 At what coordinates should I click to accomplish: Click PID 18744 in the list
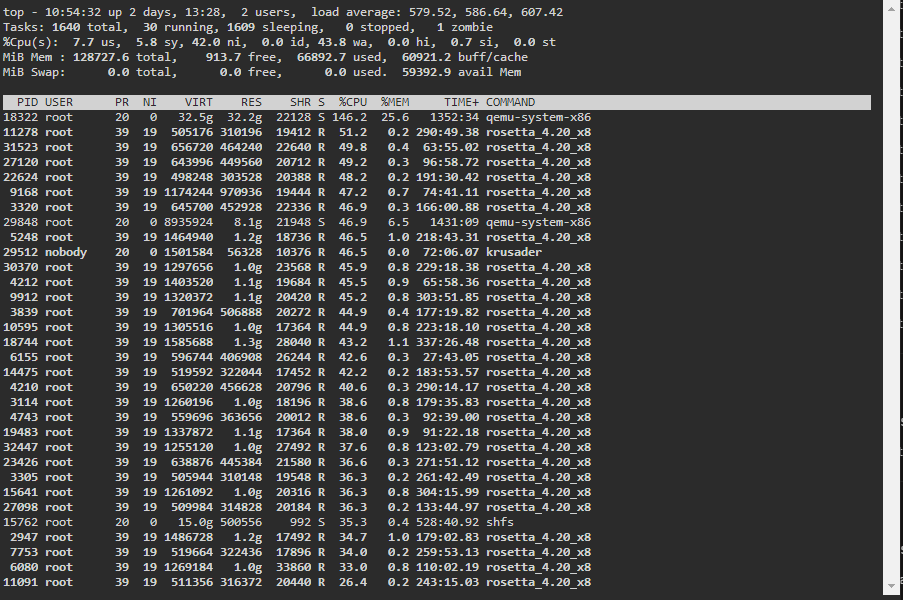21,341
